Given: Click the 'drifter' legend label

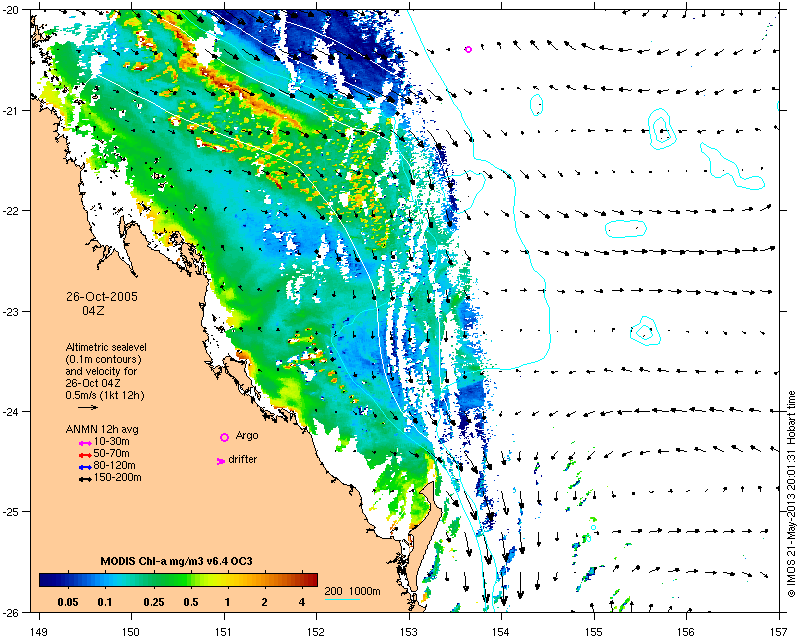Looking at the screenshot, I should click(243, 459).
